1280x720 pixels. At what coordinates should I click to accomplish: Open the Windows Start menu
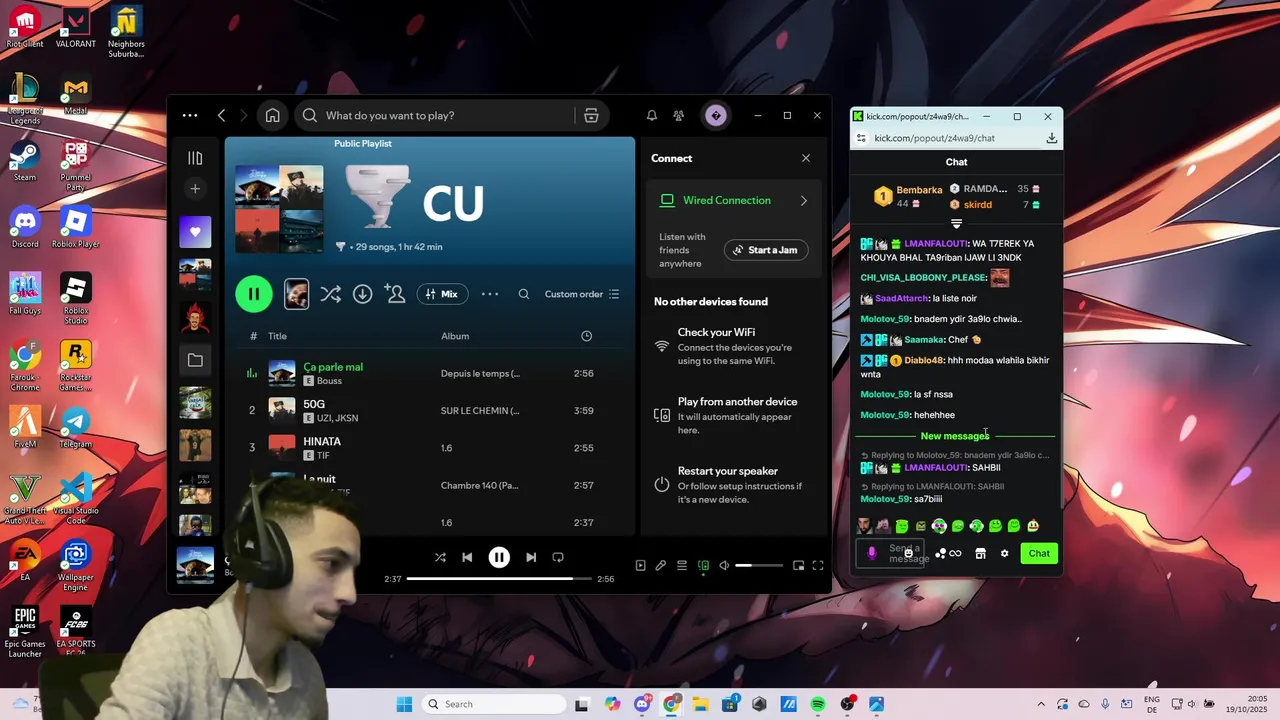point(404,704)
